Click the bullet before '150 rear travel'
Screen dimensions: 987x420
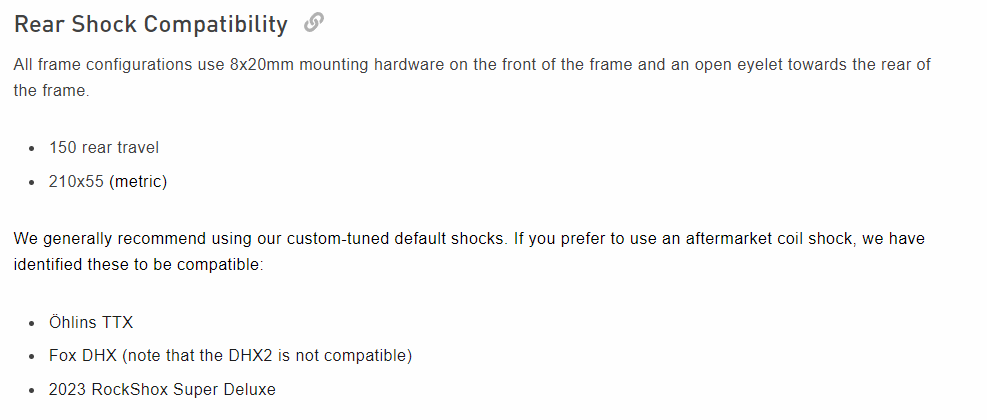32,149
